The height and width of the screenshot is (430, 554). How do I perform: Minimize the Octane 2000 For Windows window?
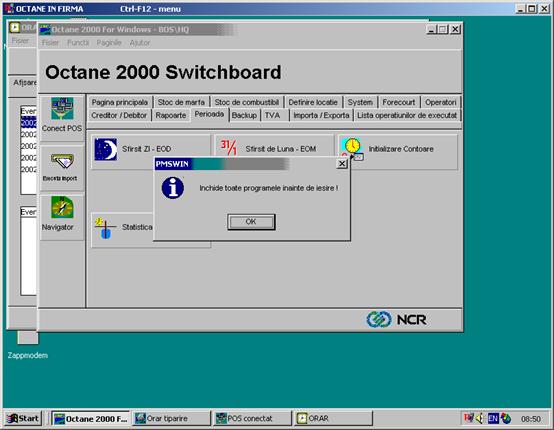coord(431,29)
